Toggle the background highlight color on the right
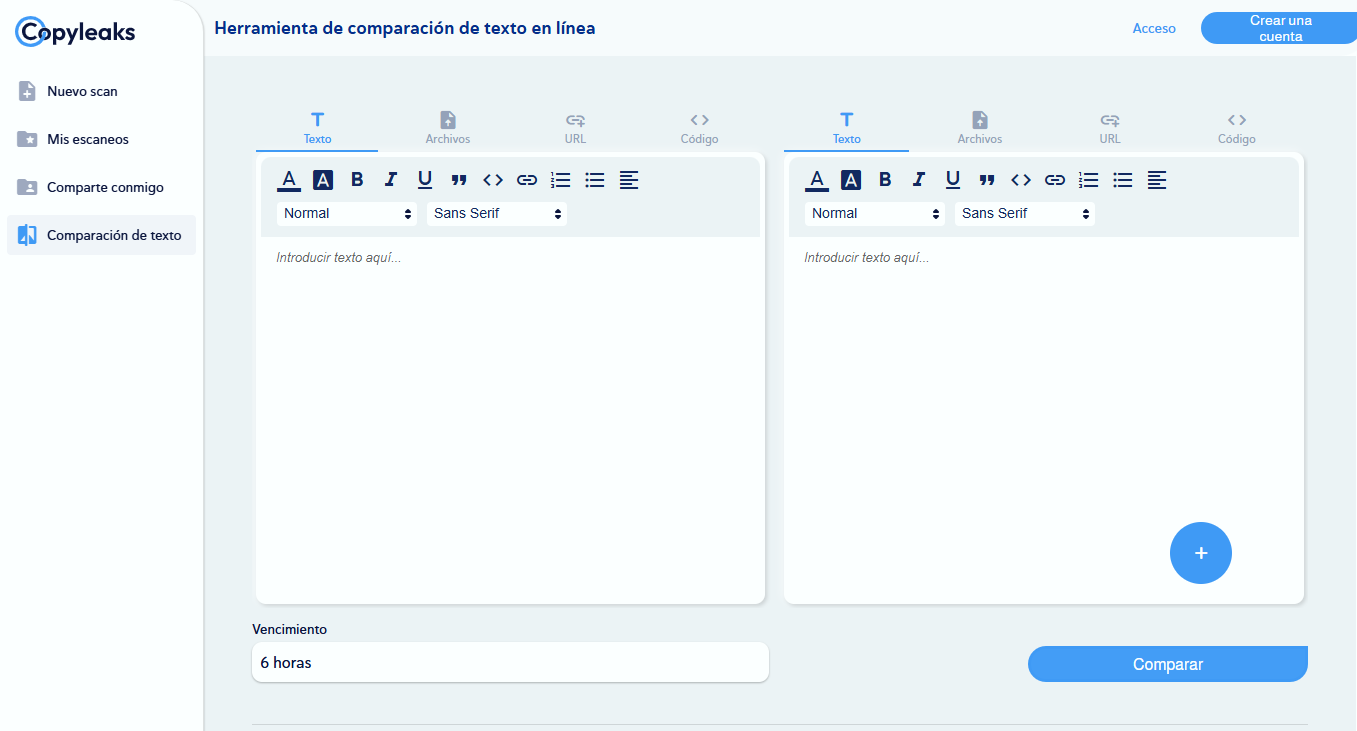 [850, 179]
